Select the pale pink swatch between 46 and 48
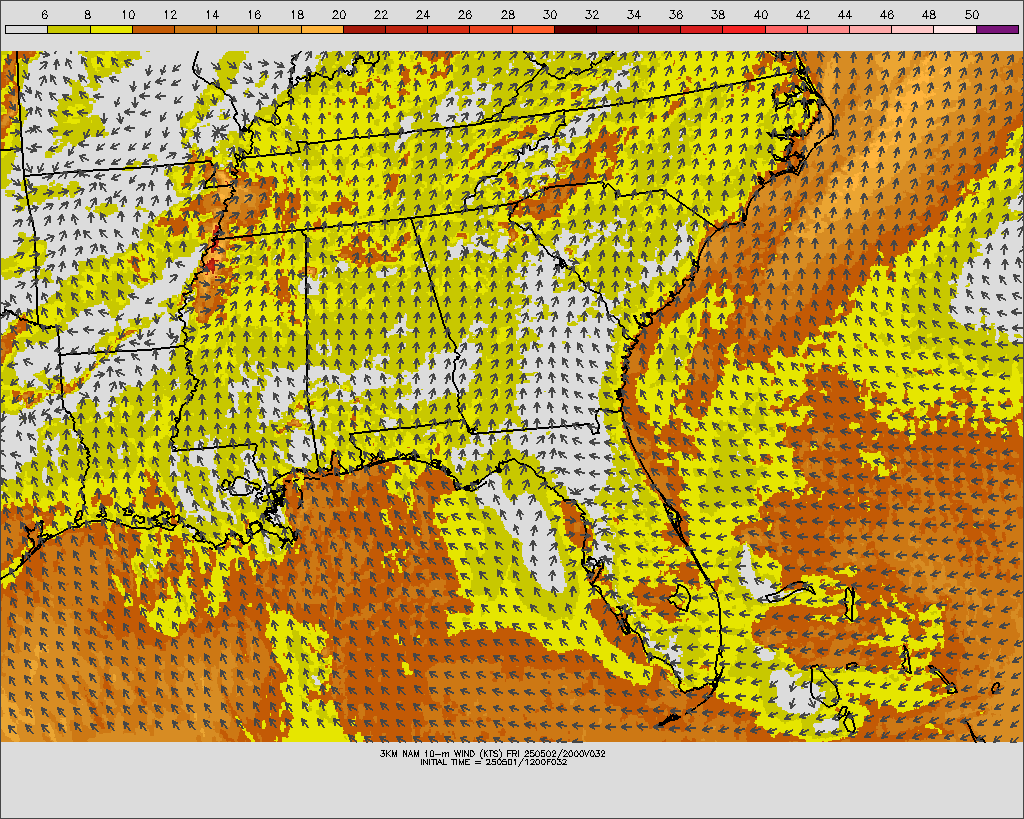This screenshot has width=1024, height=819. click(x=914, y=29)
